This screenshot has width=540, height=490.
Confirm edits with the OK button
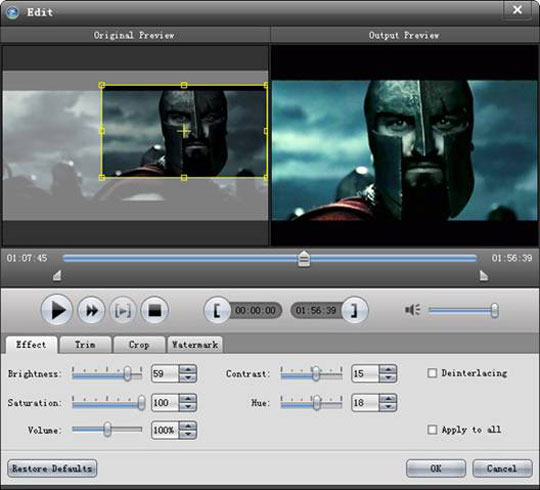(x=436, y=468)
